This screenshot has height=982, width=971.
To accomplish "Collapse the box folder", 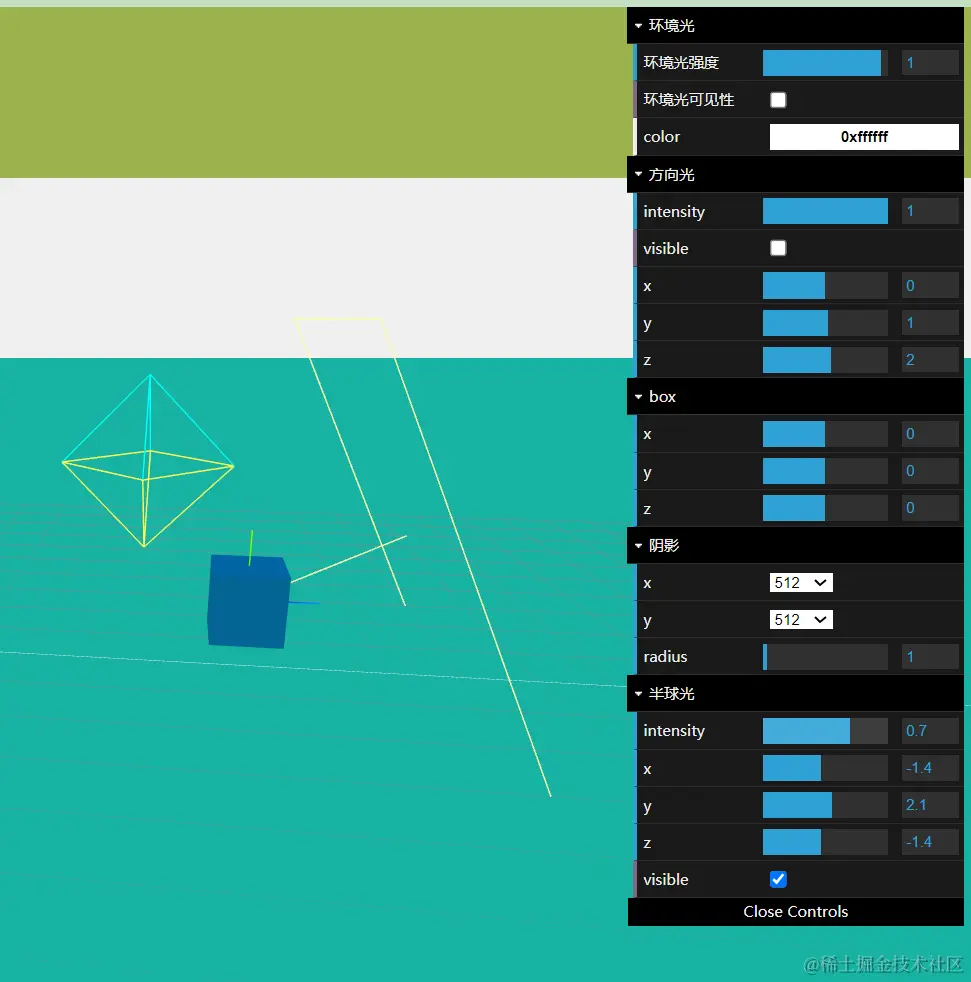I will (795, 396).
